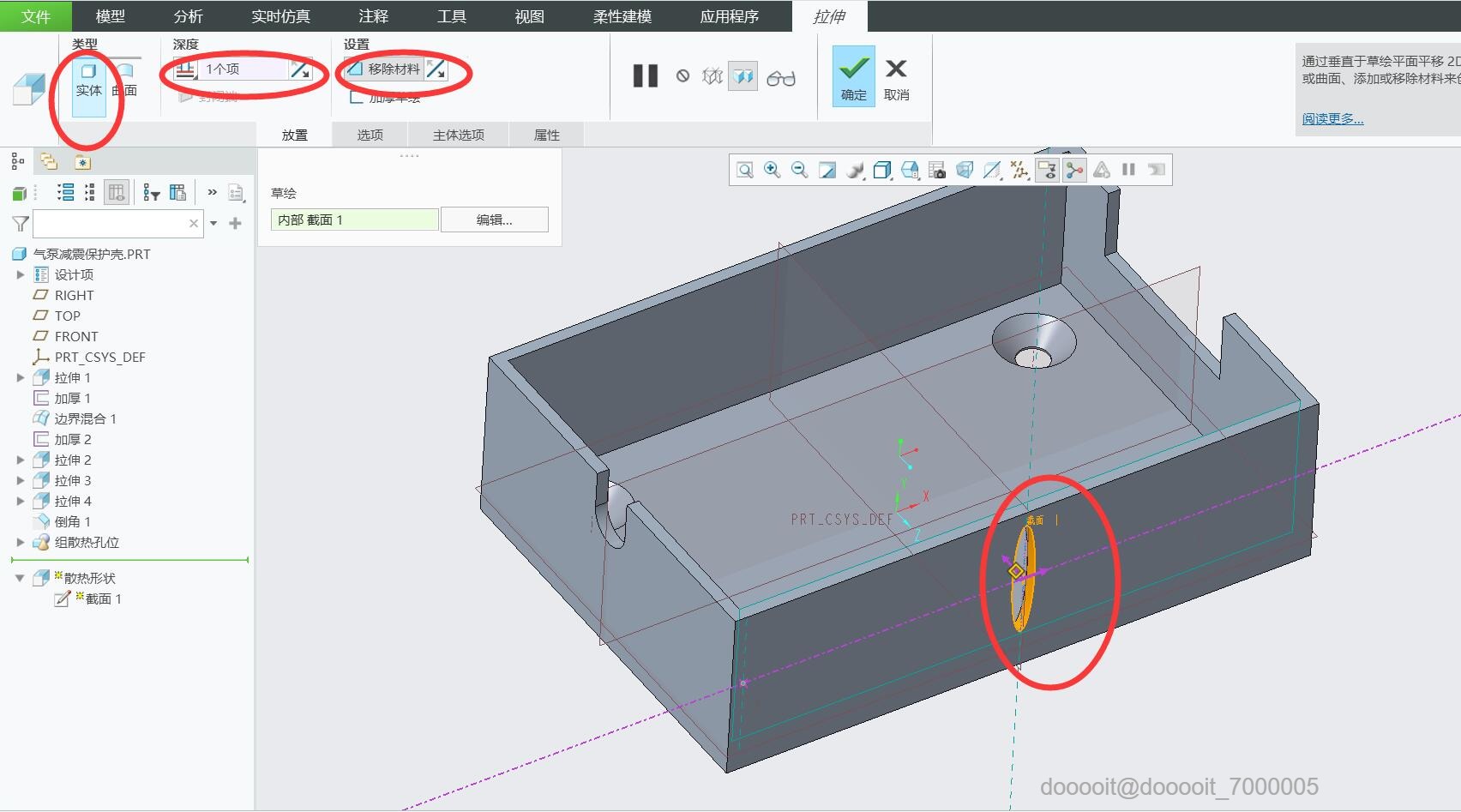Click the expand-all tree list icon

click(65, 193)
